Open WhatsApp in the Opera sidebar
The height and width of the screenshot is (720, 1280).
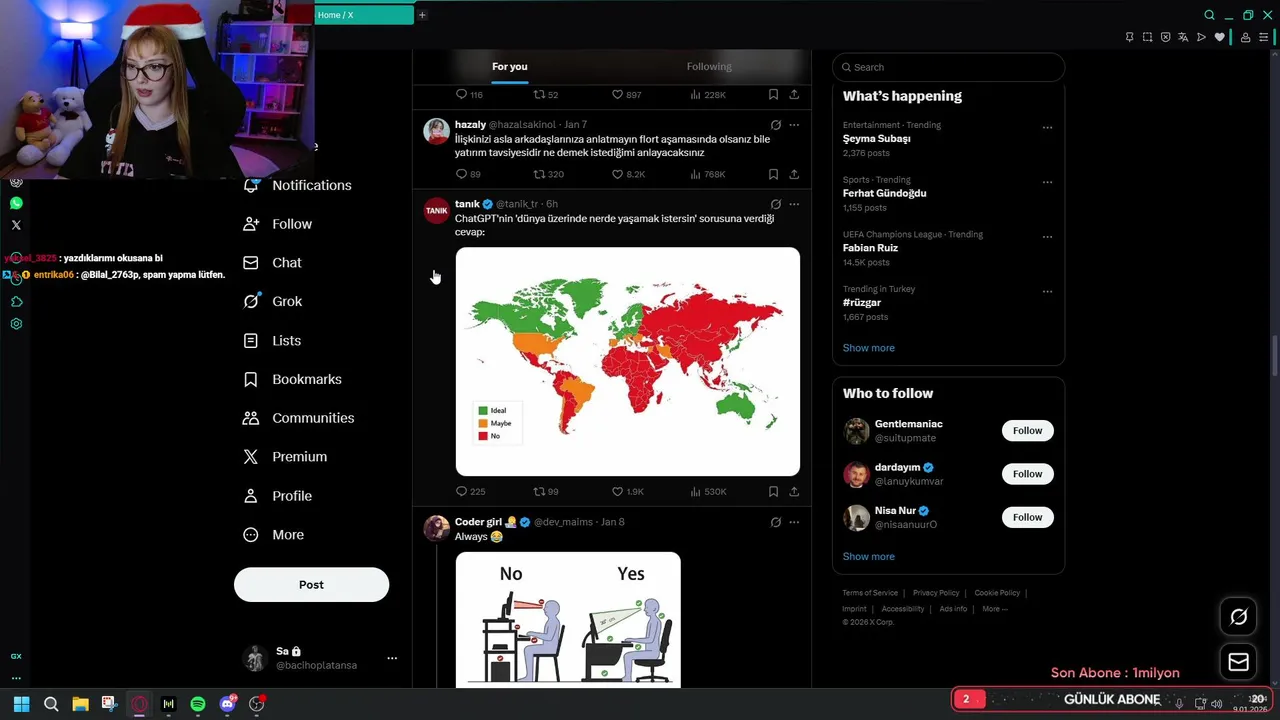tap(16, 203)
